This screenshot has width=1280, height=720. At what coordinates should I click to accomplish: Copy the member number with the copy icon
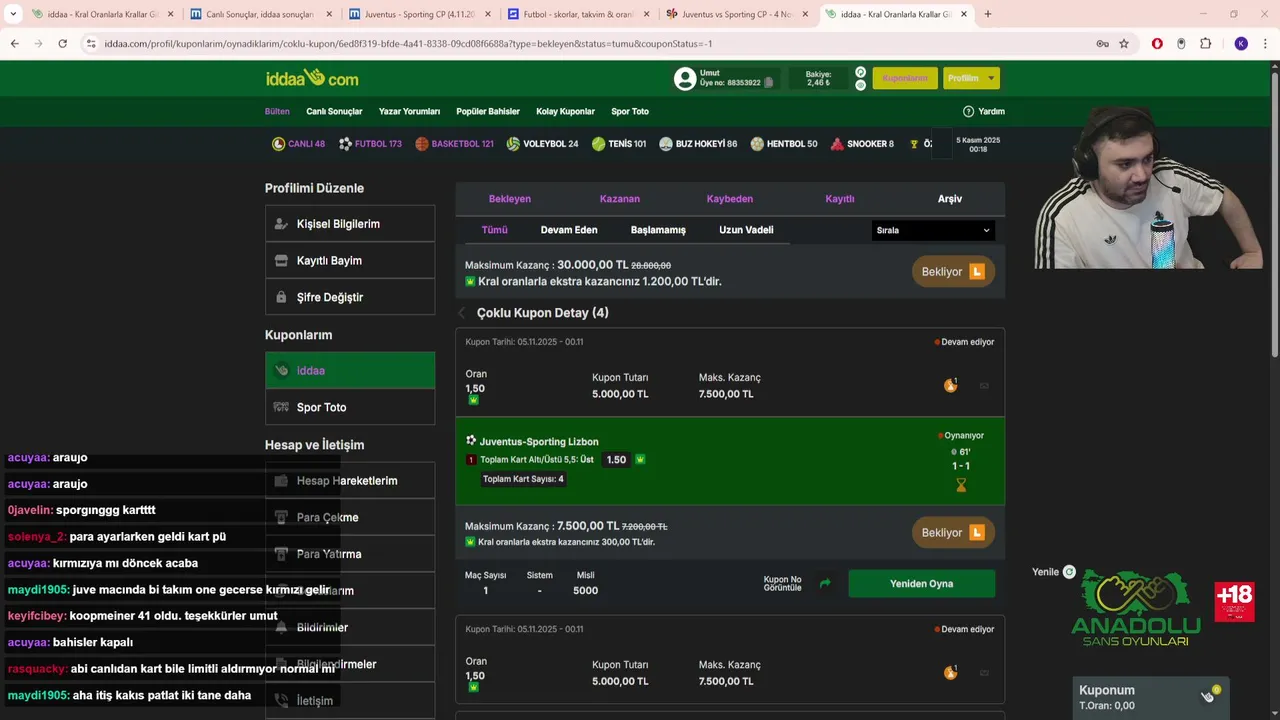769,83
